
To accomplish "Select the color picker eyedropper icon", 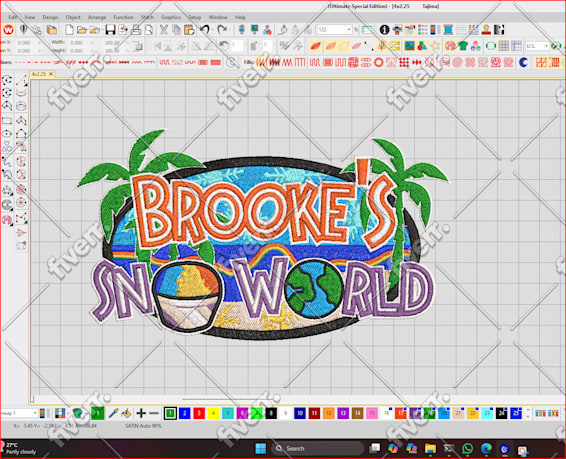I will (113, 413).
